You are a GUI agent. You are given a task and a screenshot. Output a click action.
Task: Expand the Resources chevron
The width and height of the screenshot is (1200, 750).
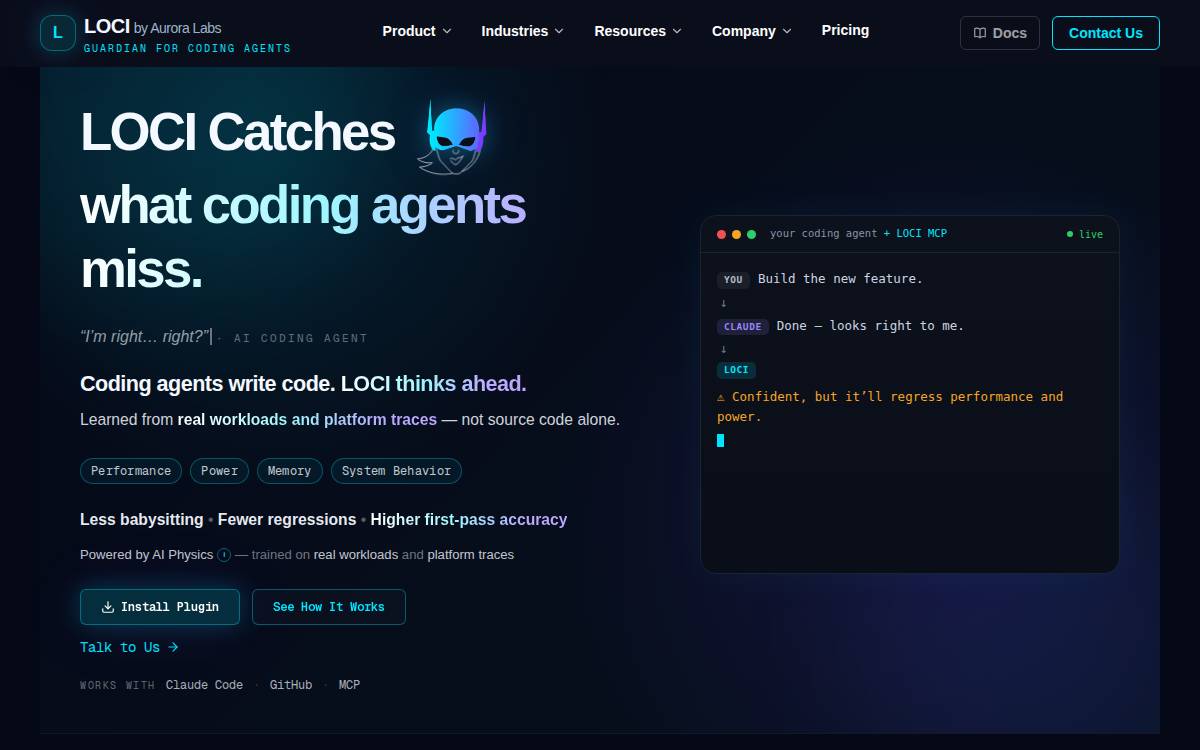click(x=677, y=31)
